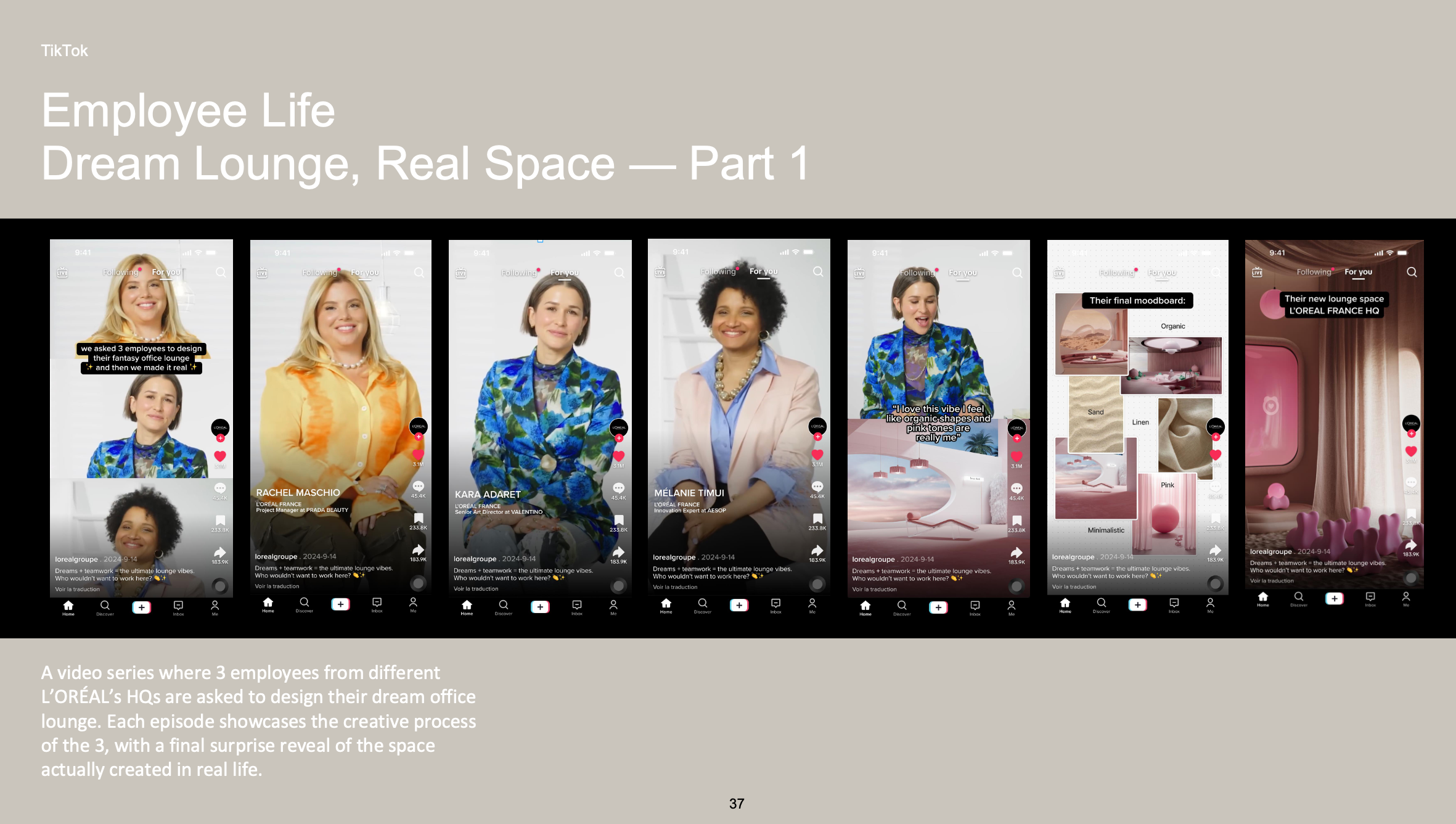Like the new lounge space video heart
The width and height of the screenshot is (1456, 824).
click(x=1410, y=451)
